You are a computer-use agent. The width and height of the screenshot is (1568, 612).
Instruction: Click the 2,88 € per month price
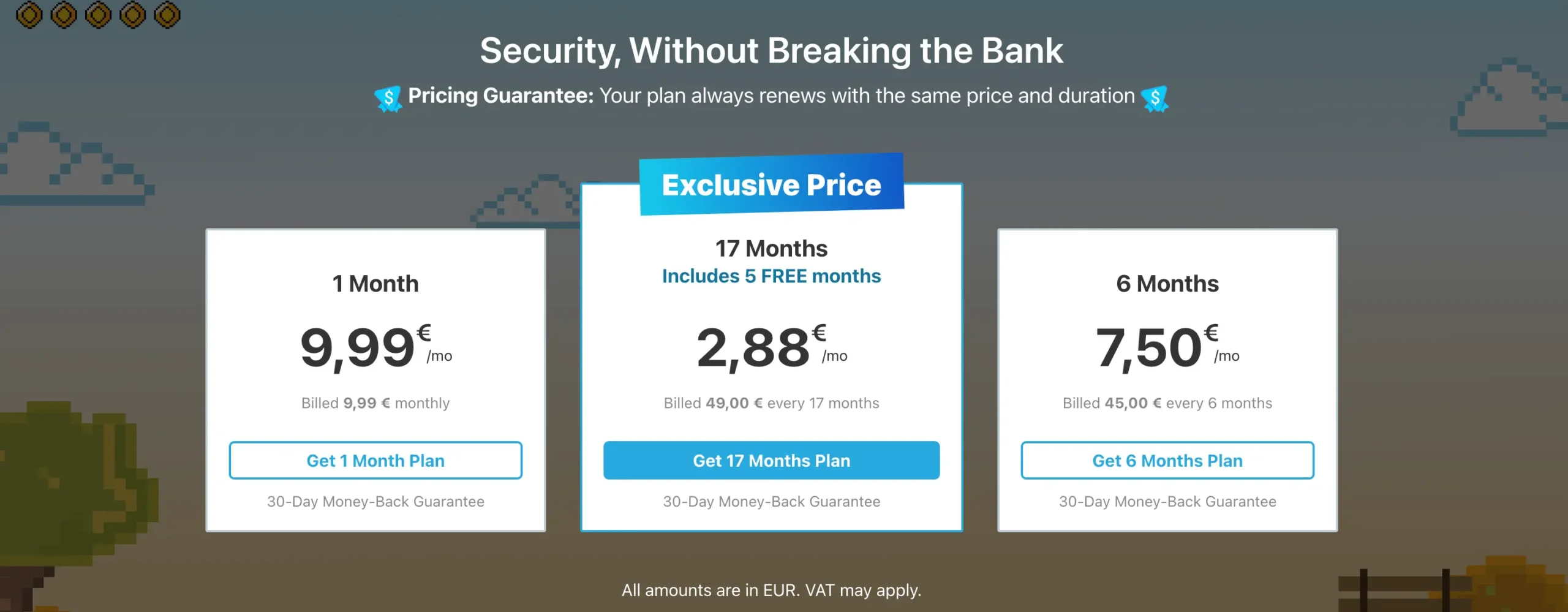[771, 347]
